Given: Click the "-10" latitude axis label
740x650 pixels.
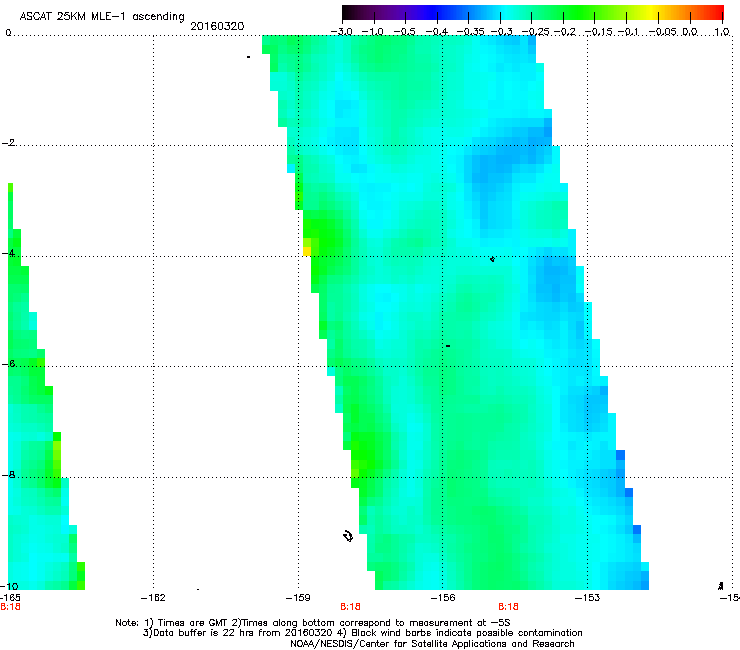Looking at the screenshot, I should pos(9,586).
